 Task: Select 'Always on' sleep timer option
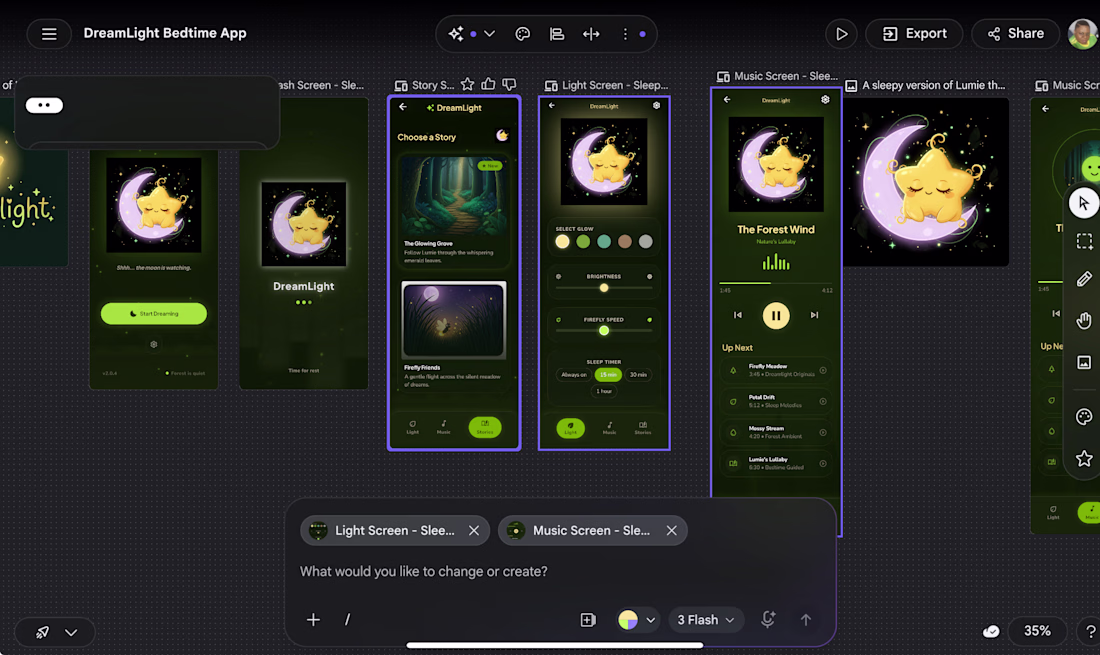tap(574, 374)
